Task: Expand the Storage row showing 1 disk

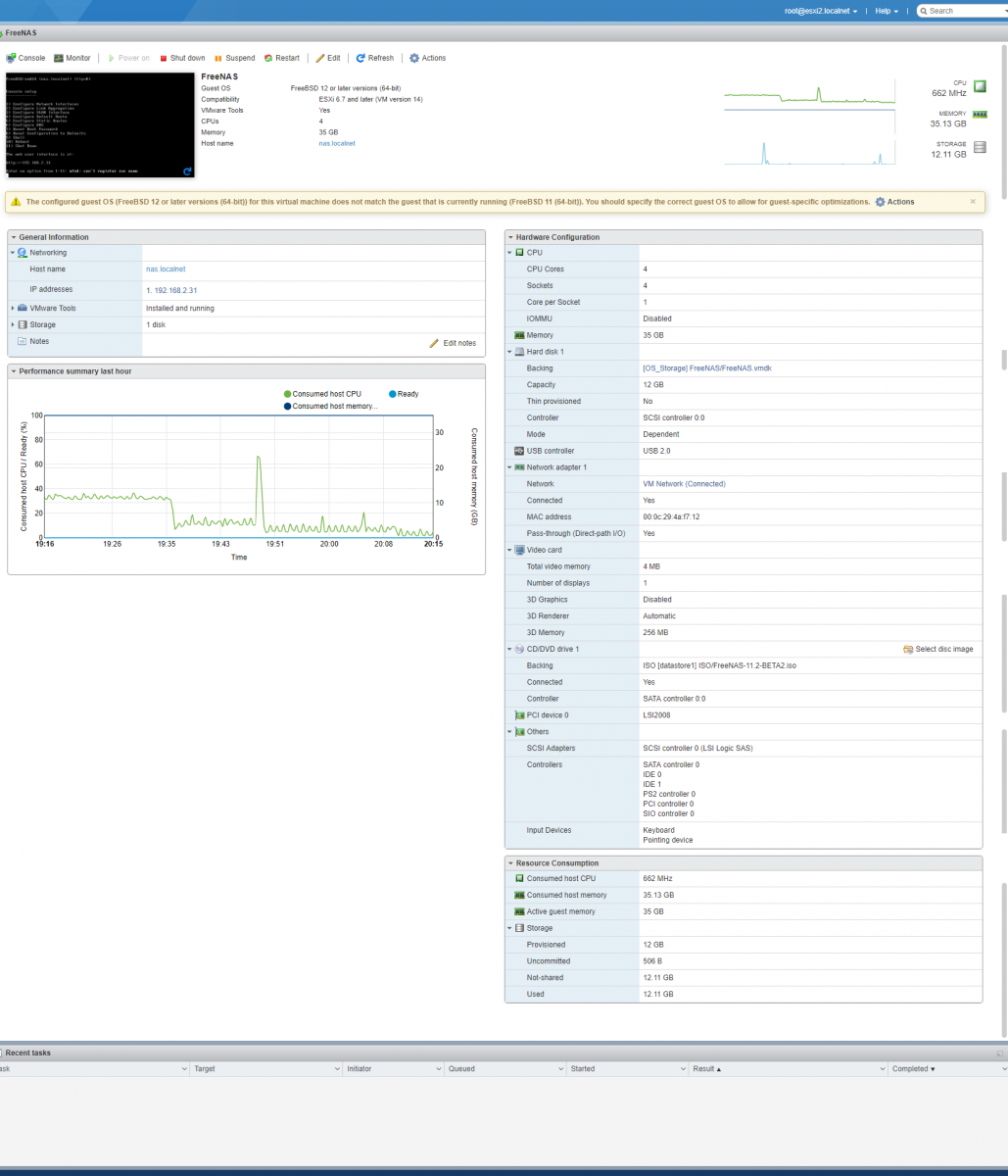Action: [x=13, y=324]
